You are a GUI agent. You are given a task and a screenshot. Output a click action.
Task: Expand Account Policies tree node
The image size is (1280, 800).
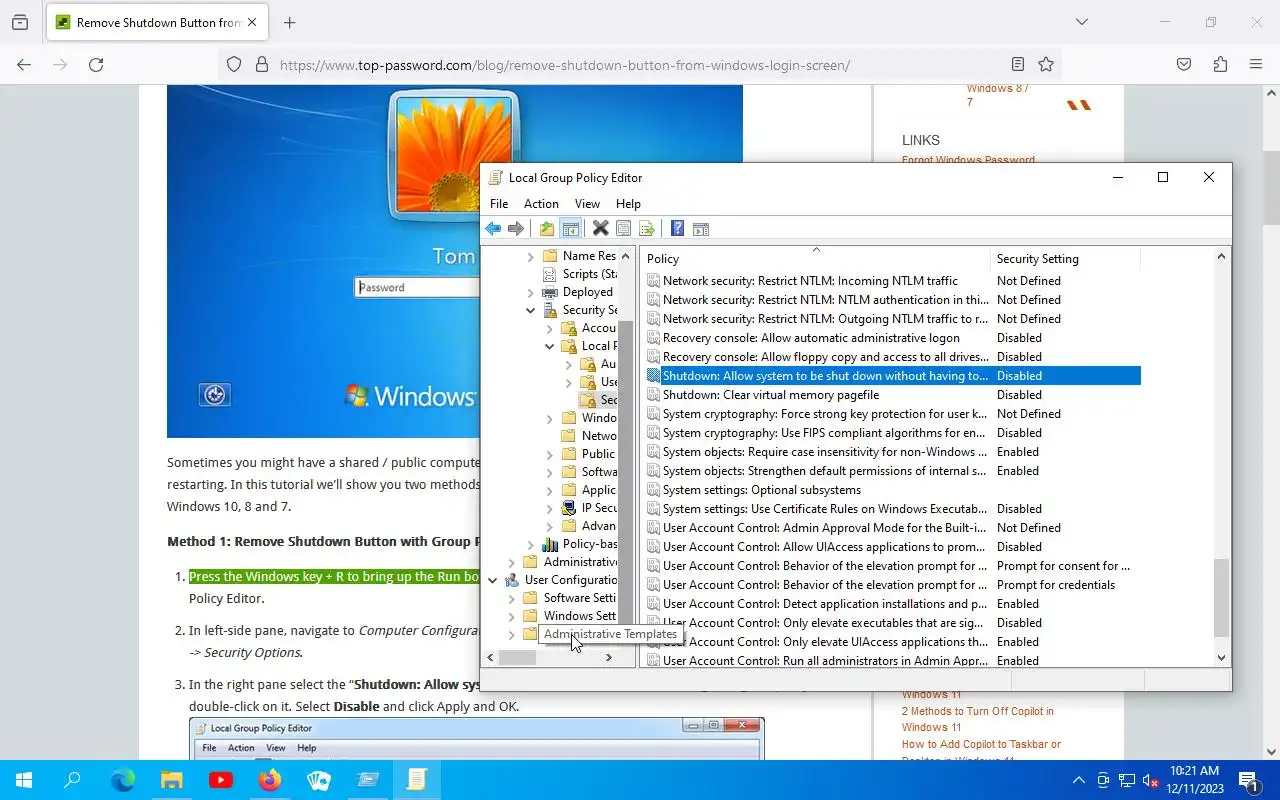coord(549,328)
